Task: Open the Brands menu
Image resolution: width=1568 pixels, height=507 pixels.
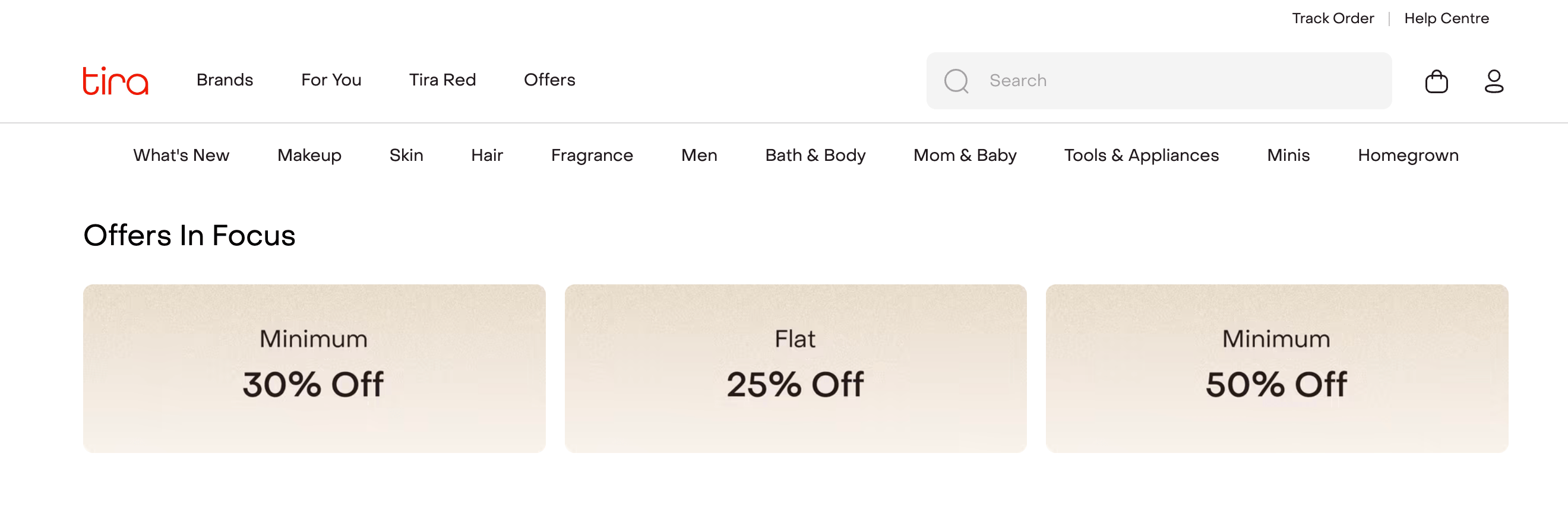Action: [225, 80]
